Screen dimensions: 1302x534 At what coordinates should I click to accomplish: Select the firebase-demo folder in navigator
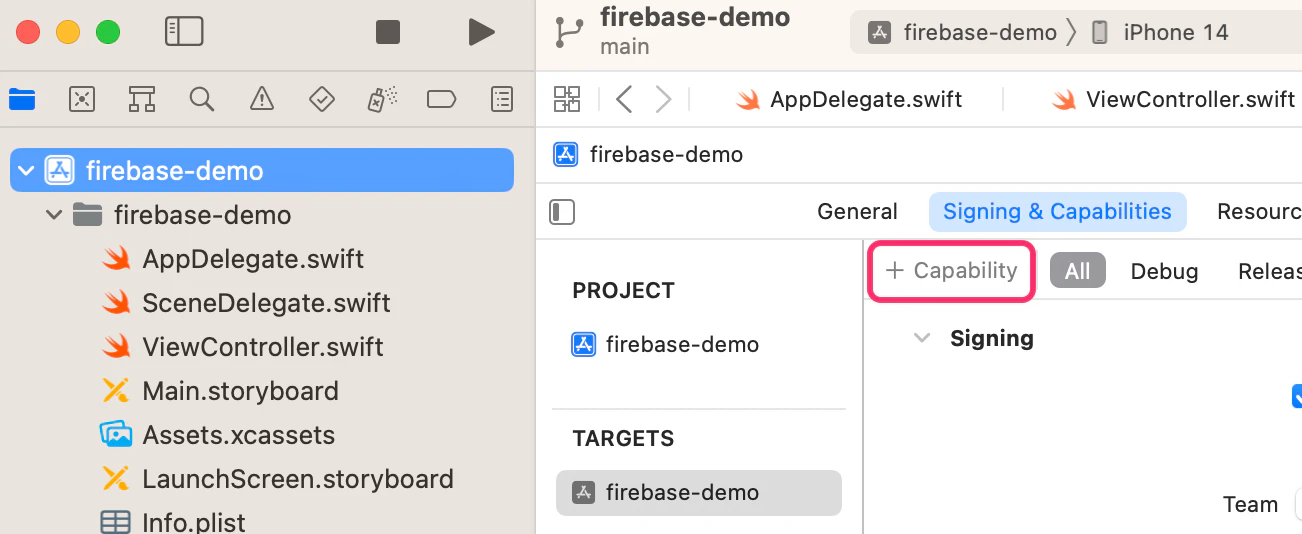click(202, 215)
